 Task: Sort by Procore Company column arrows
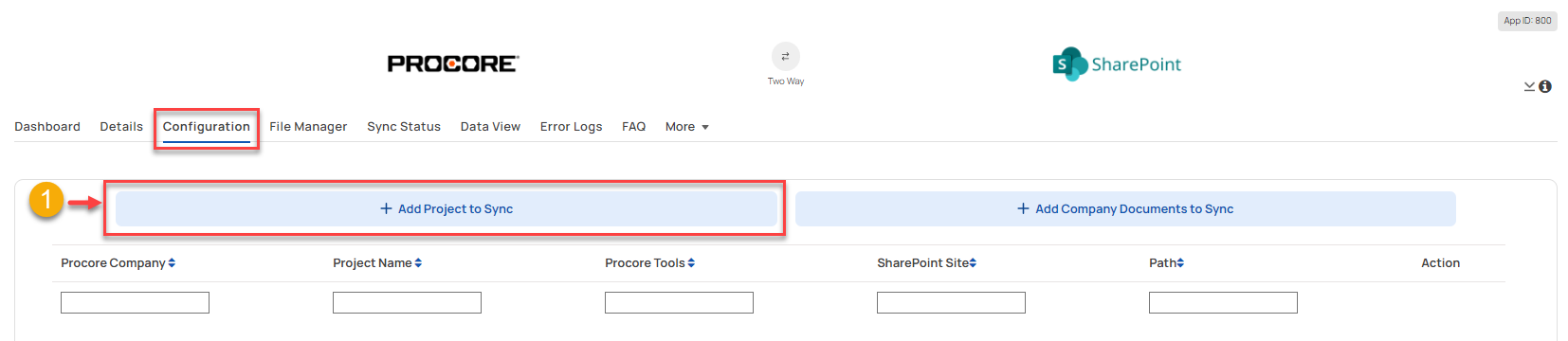coord(172,263)
